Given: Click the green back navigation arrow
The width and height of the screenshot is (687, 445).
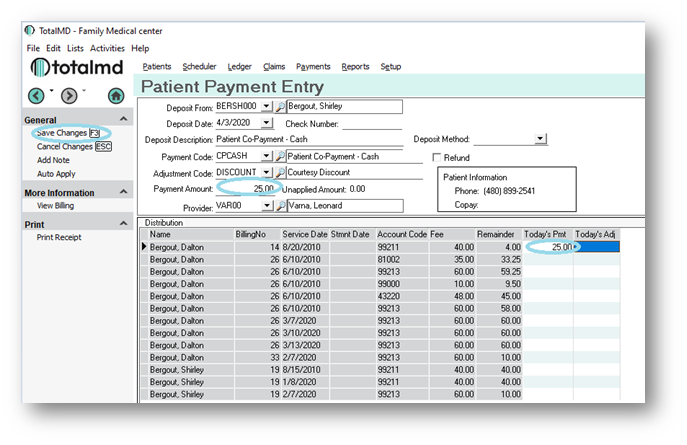Looking at the screenshot, I should (36, 96).
